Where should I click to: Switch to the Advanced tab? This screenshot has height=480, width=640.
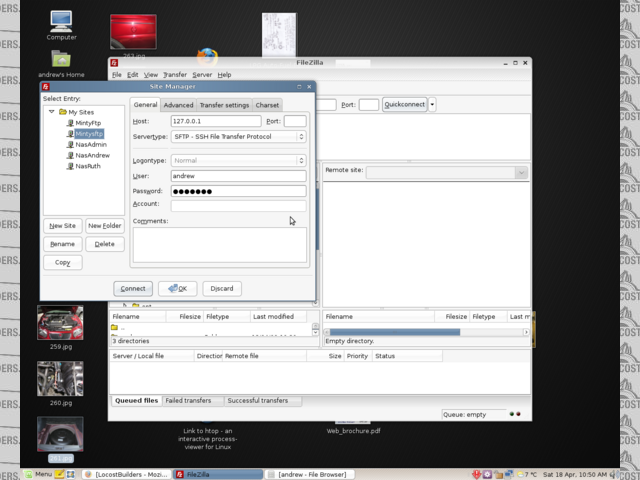[178, 105]
